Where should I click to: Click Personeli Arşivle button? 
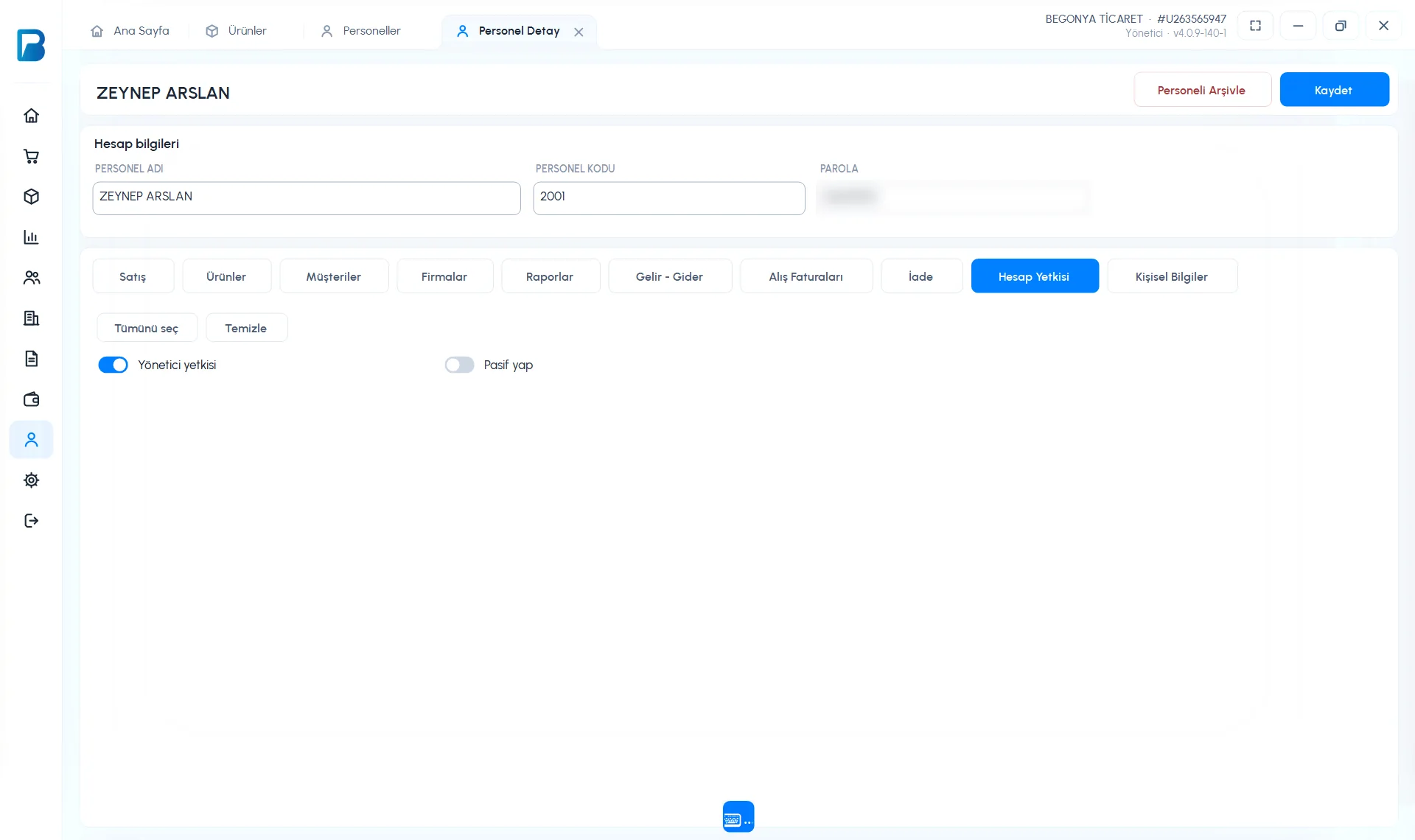tap(1202, 90)
